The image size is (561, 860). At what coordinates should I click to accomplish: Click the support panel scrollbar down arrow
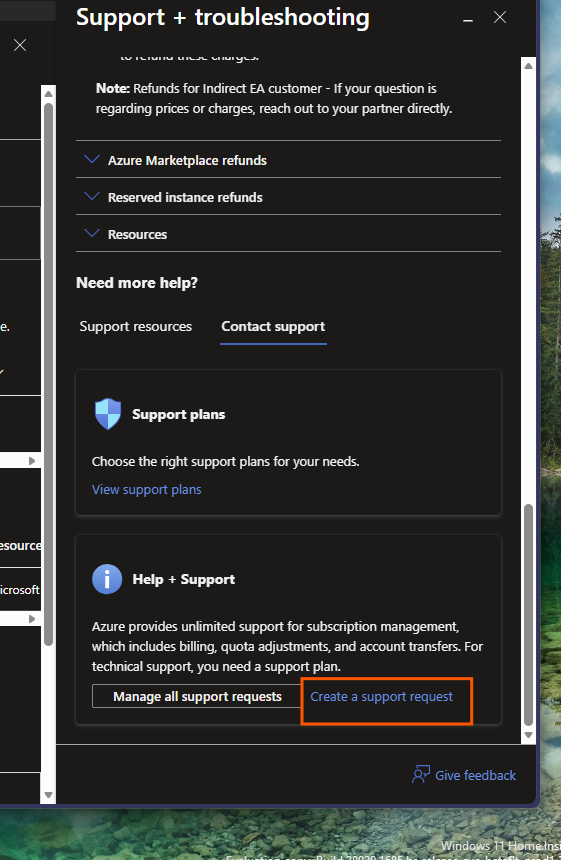point(528,735)
